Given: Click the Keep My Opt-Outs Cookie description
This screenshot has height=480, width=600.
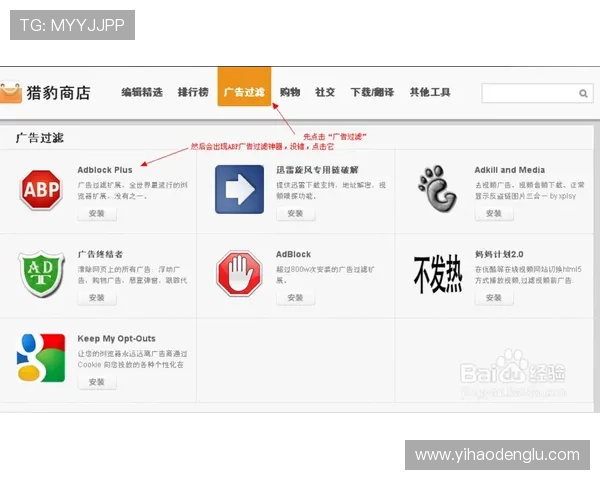Looking at the screenshot, I should 132,359.
